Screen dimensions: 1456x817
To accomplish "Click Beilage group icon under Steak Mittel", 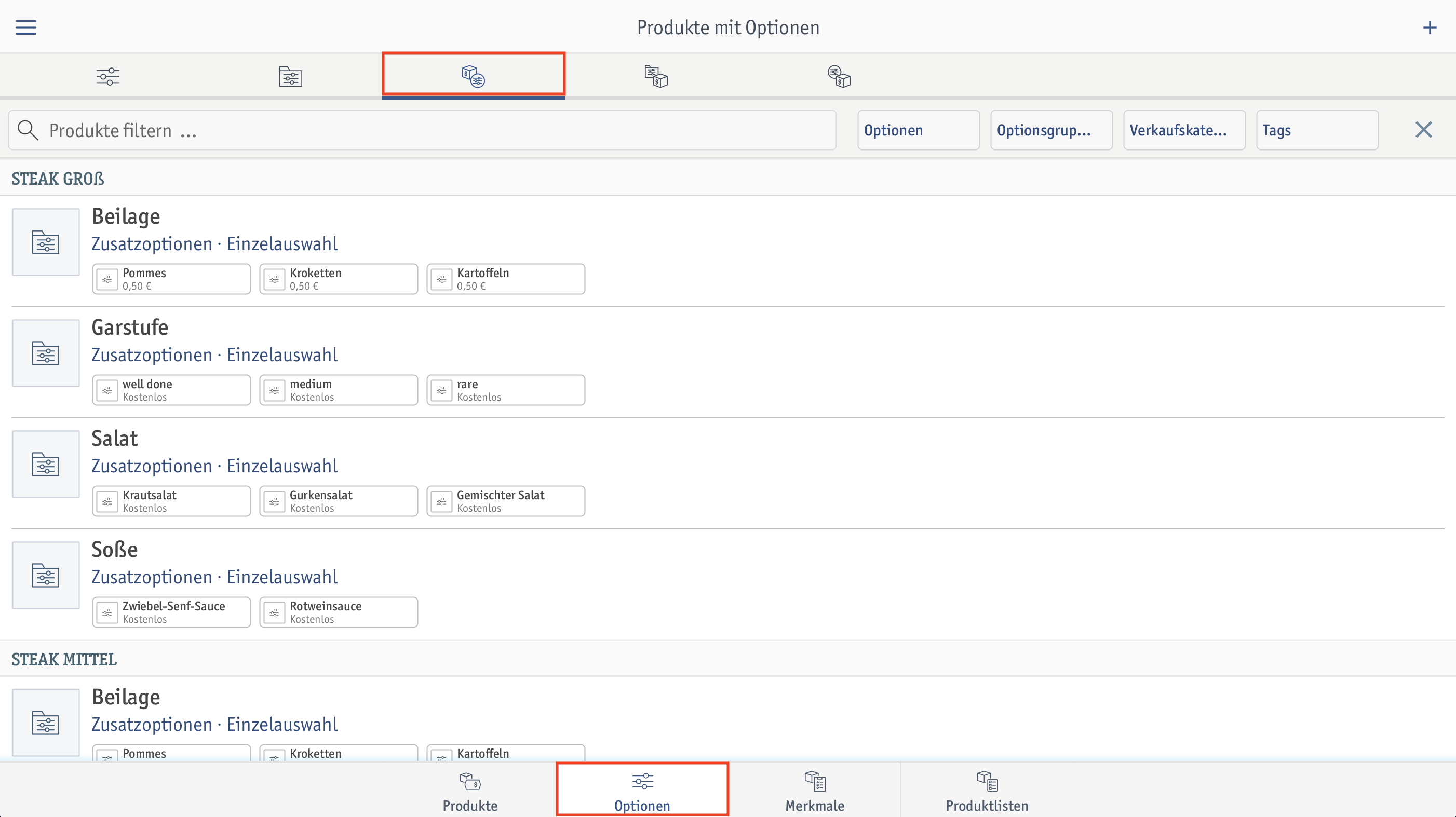I will 46,722.
